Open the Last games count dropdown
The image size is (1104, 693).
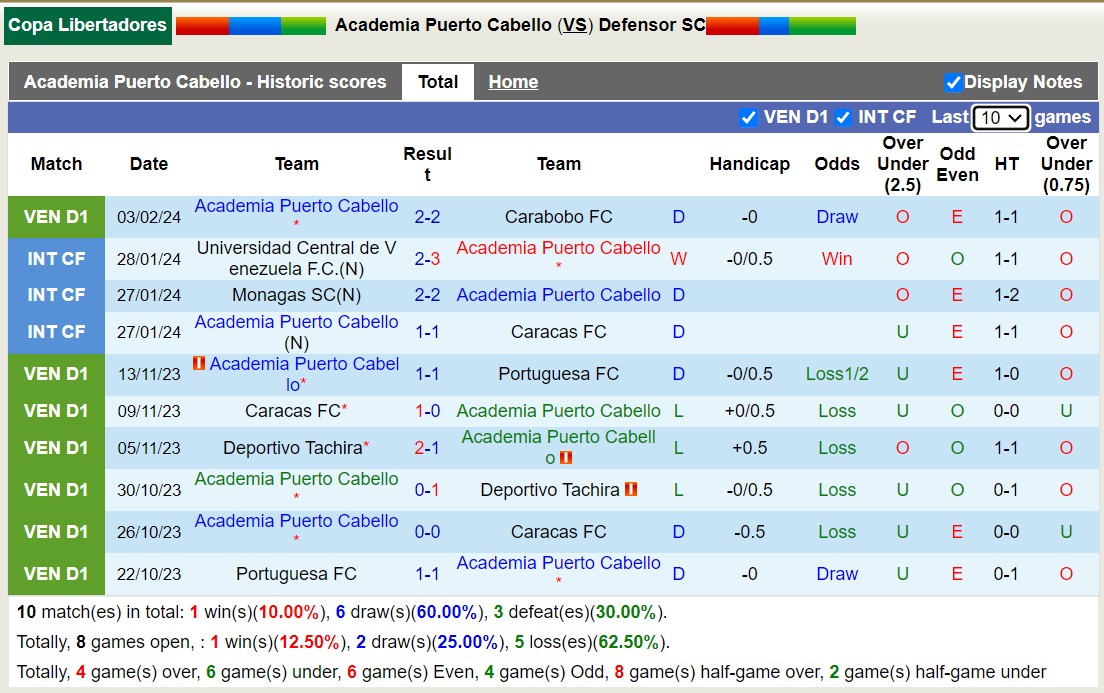tap(1000, 117)
